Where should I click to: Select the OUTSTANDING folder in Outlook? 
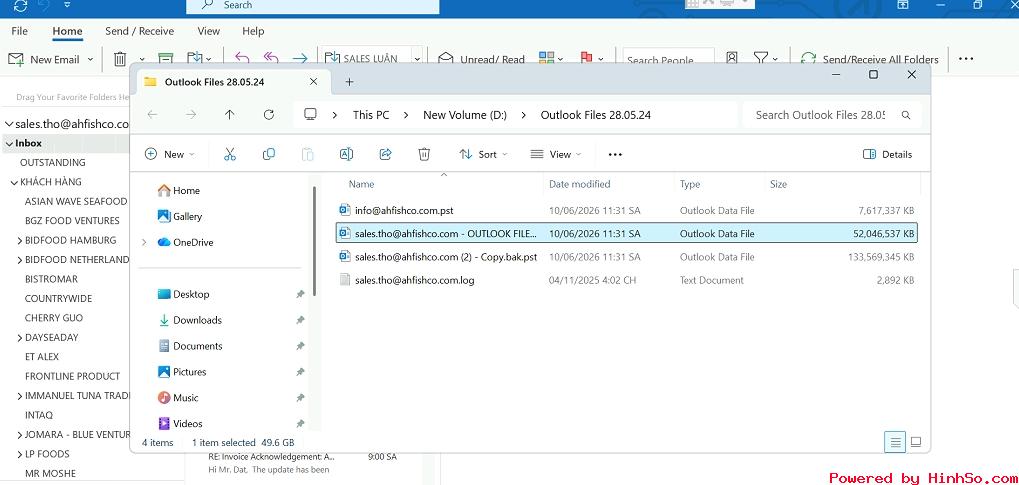click(x=53, y=163)
